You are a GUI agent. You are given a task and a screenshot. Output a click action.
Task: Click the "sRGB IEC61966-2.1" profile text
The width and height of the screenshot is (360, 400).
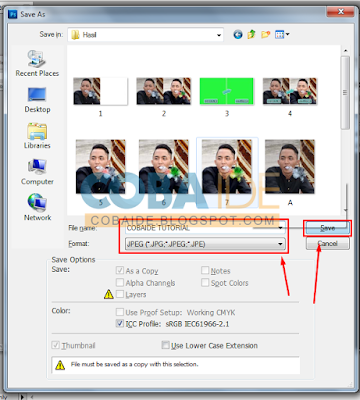[197, 324]
